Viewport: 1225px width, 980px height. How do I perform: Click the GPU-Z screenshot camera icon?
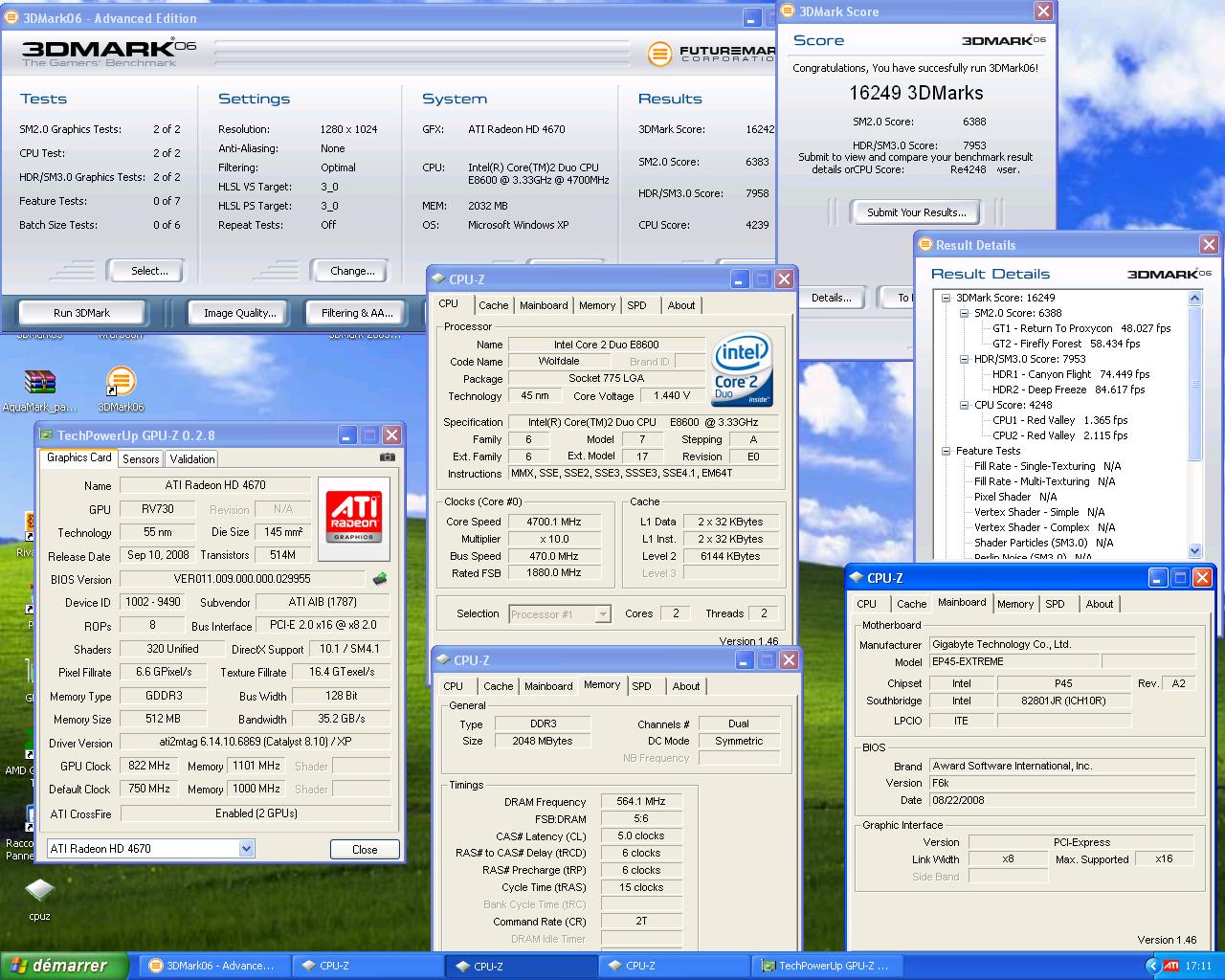click(x=387, y=457)
